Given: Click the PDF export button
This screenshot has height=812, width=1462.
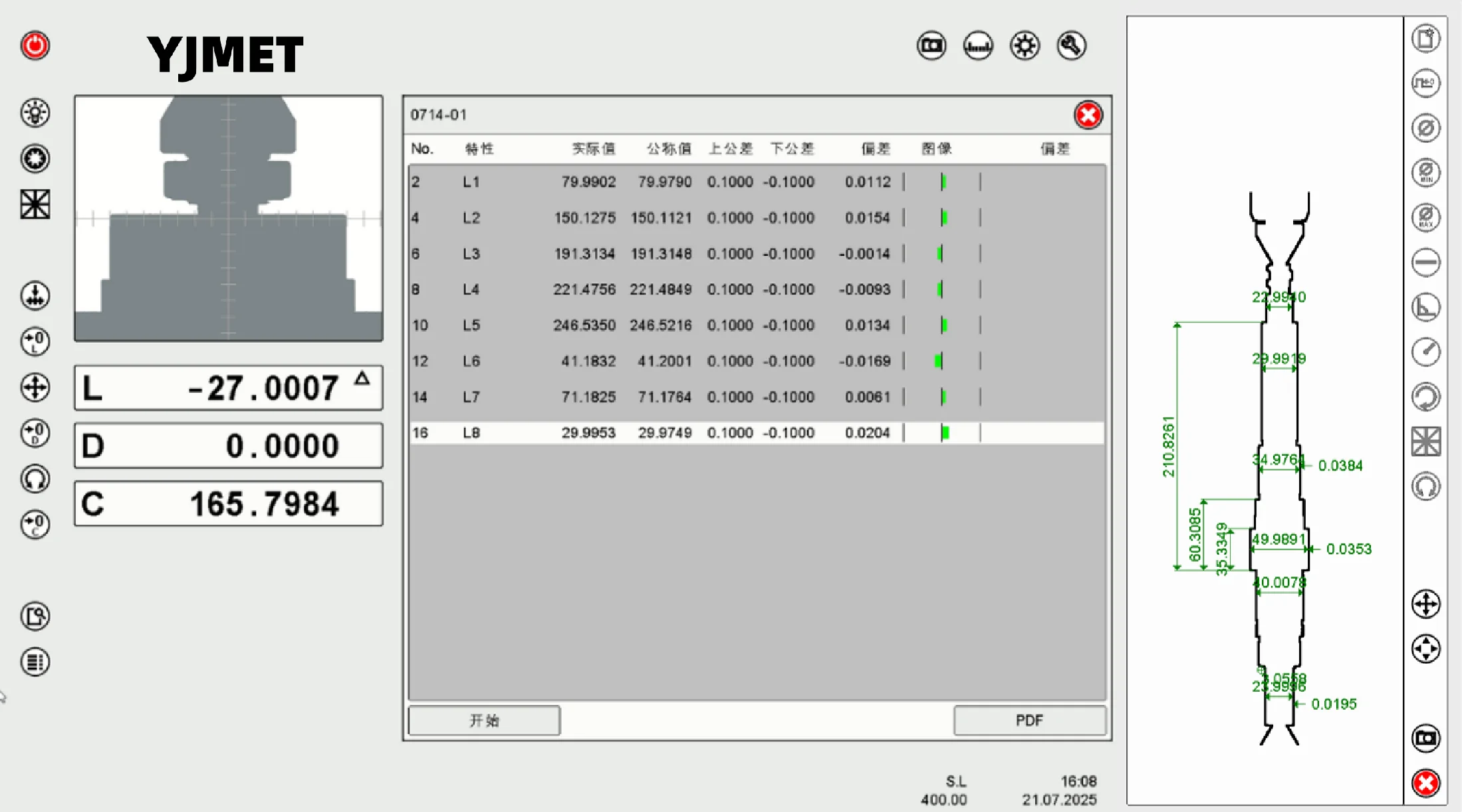Looking at the screenshot, I should pyautogui.click(x=1029, y=721).
